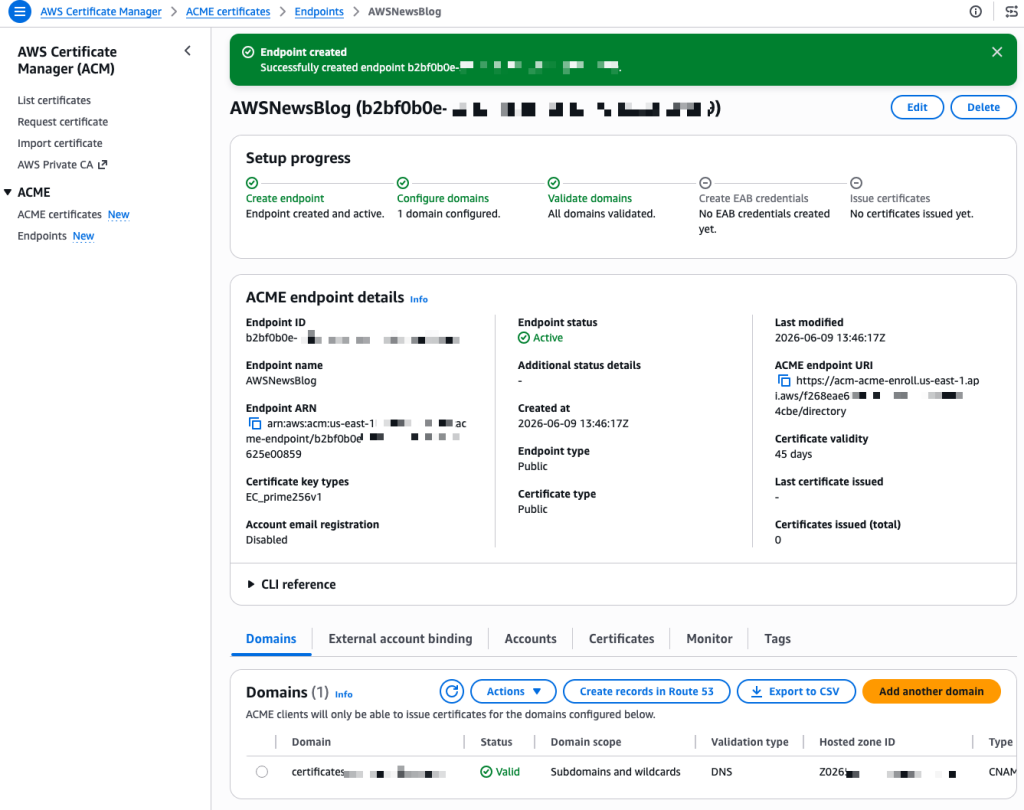Screen dimensions: 1024x810
Task: Expand the CLI reference section
Action: click(291, 585)
